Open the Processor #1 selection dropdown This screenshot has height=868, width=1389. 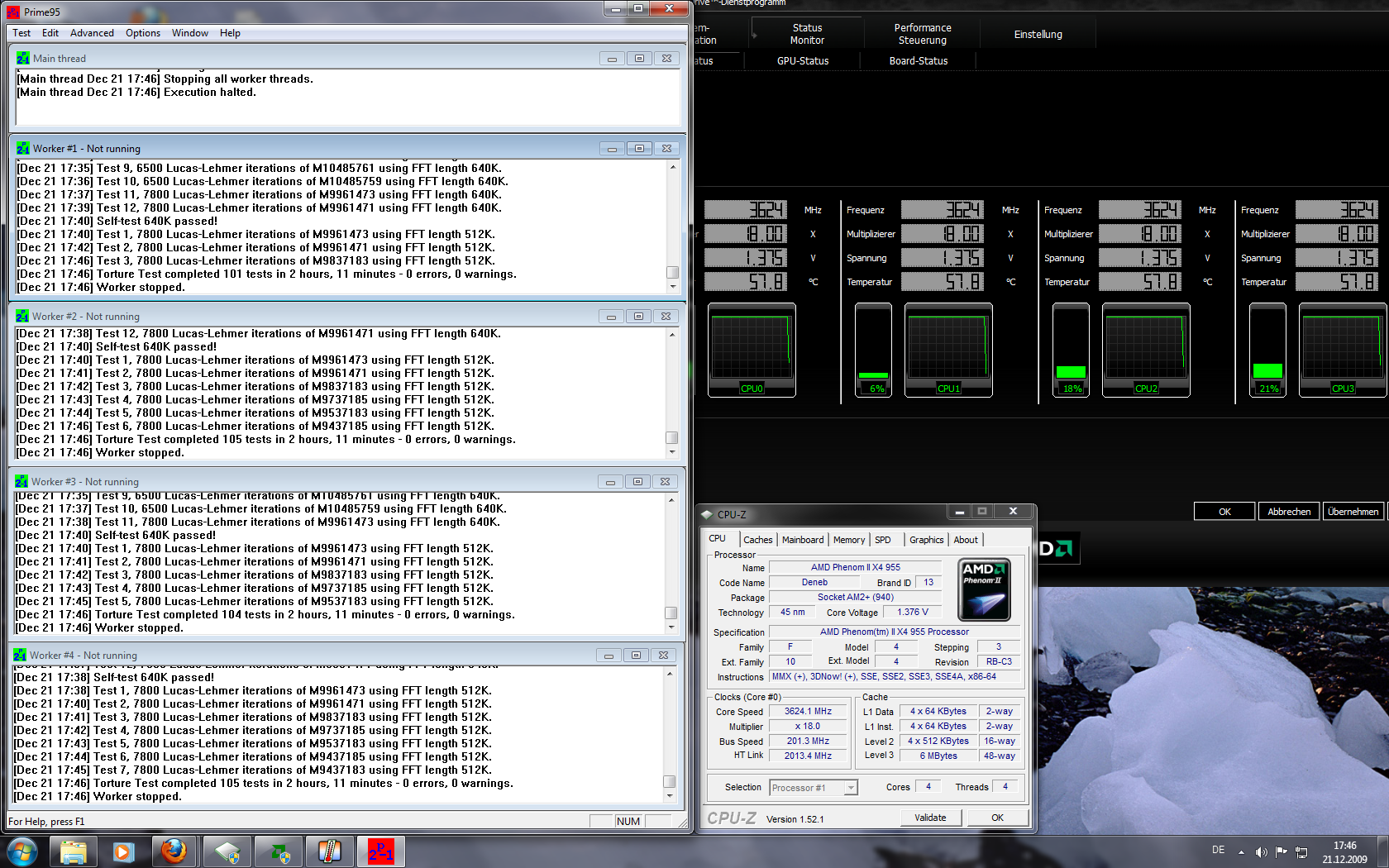pyautogui.click(x=814, y=788)
